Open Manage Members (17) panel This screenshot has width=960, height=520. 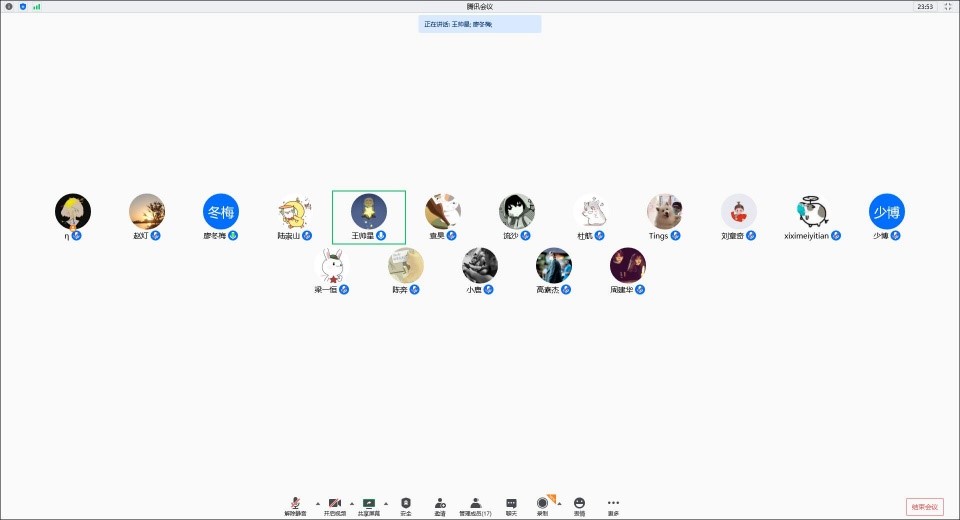(475, 504)
